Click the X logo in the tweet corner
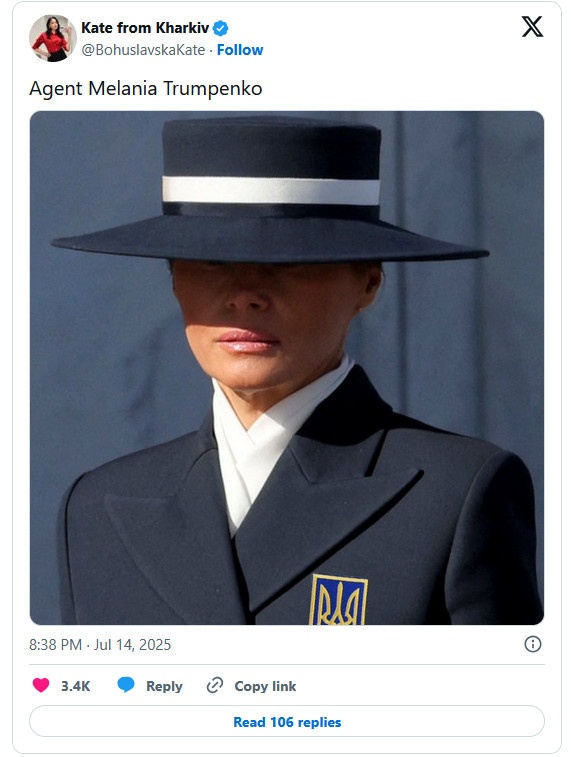The height and width of the screenshot is (757, 571). [532, 27]
